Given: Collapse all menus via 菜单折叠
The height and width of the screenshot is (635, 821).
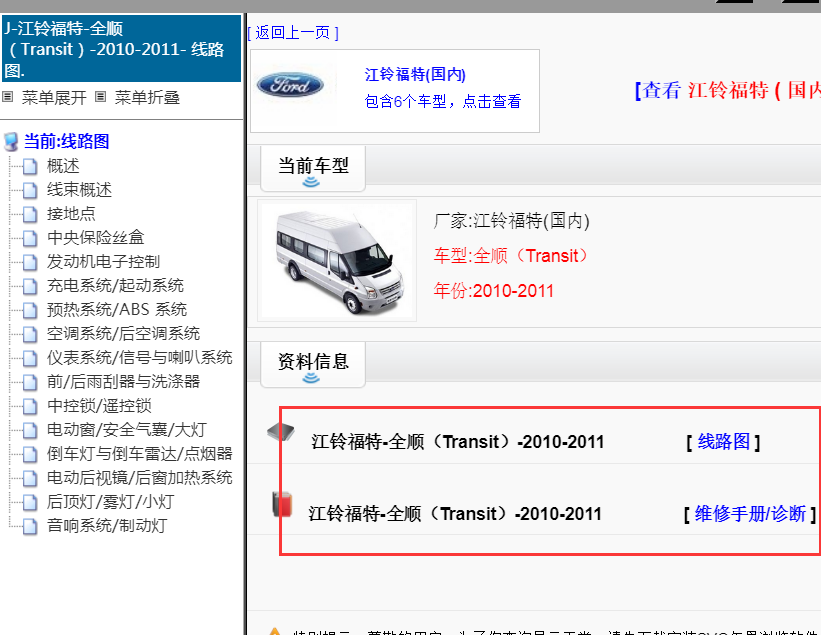Looking at the screenshot, I should (147, 97).
